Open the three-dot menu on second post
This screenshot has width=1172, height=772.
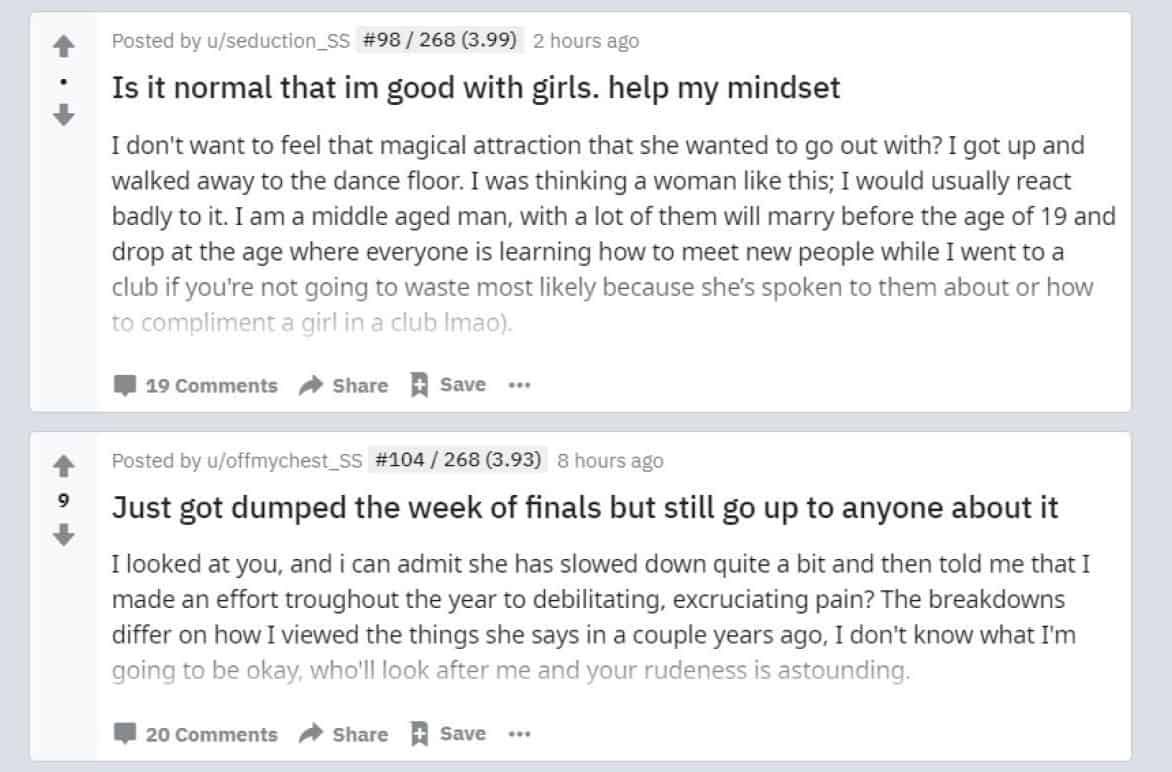pyautogui.click(x=519, y=734)
